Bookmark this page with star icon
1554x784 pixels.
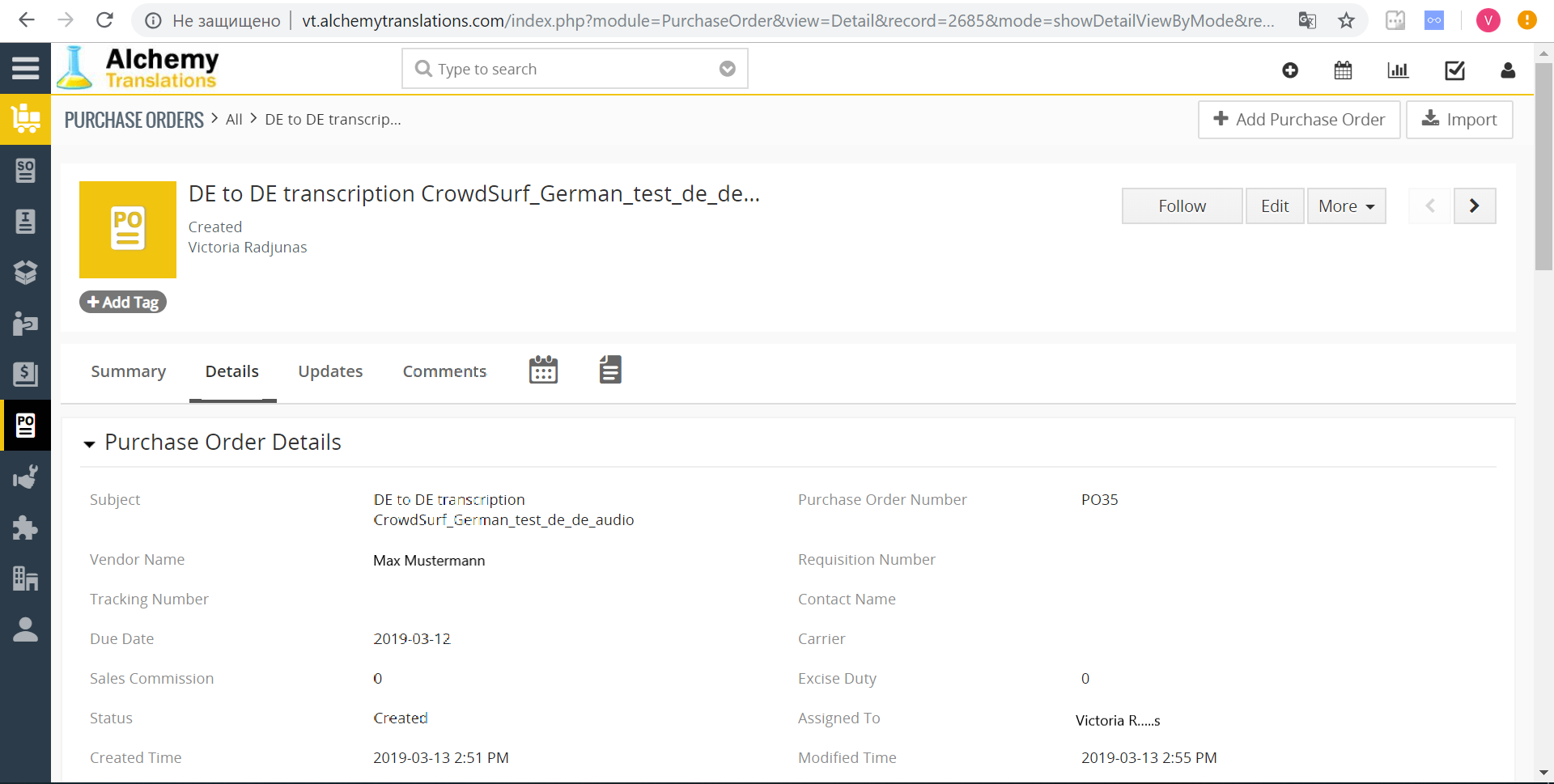tap(1346, 20)
